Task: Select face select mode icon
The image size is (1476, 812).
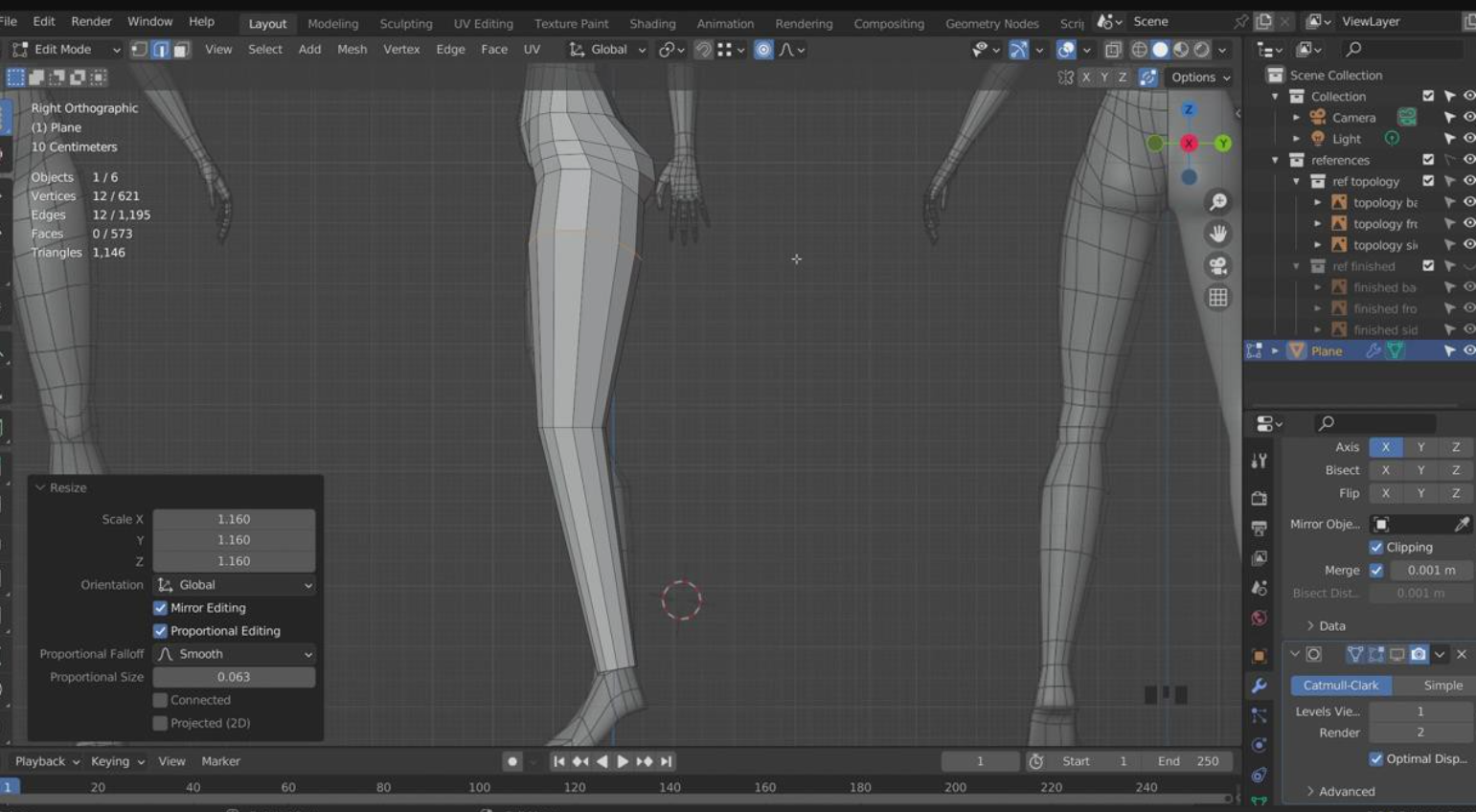Action: click(x=181, y=50)
